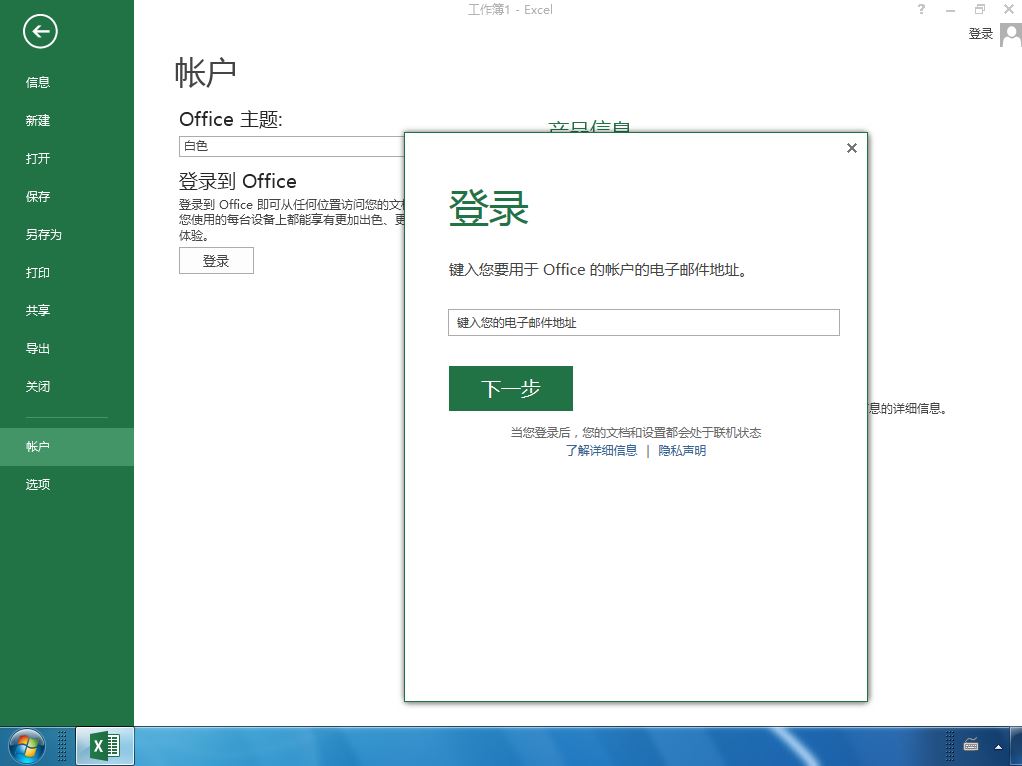Click the 登录 button under 登录到 Office
The width and height of the screenshot is (1022, 766).
point(216,261)
